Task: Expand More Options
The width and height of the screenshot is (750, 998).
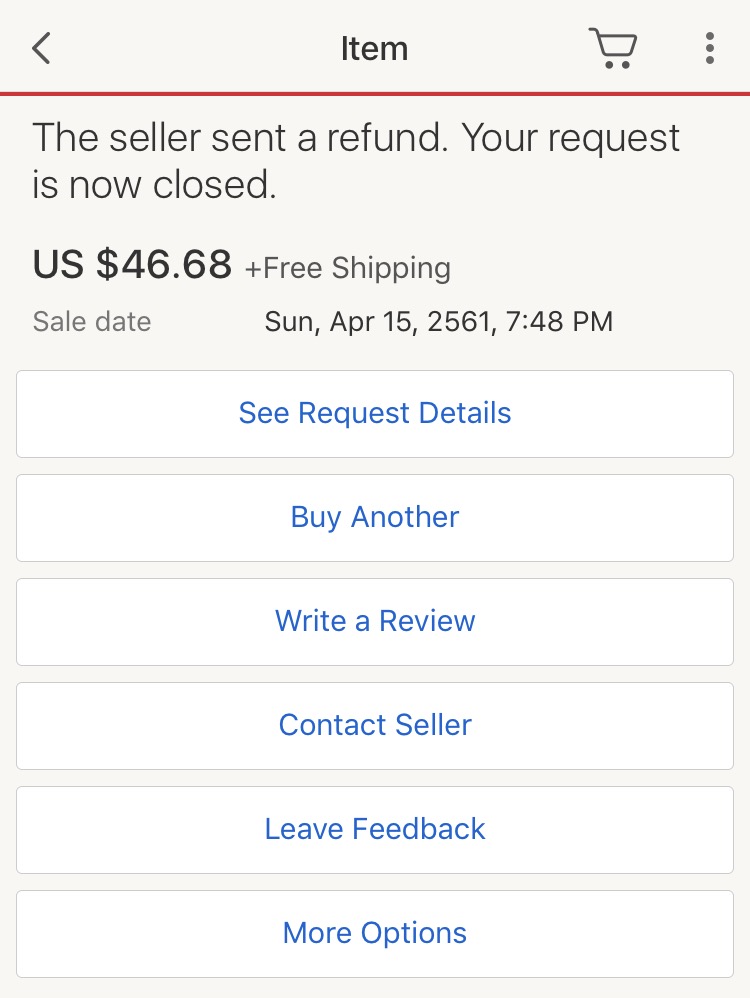Action: [x=375, y=934]
